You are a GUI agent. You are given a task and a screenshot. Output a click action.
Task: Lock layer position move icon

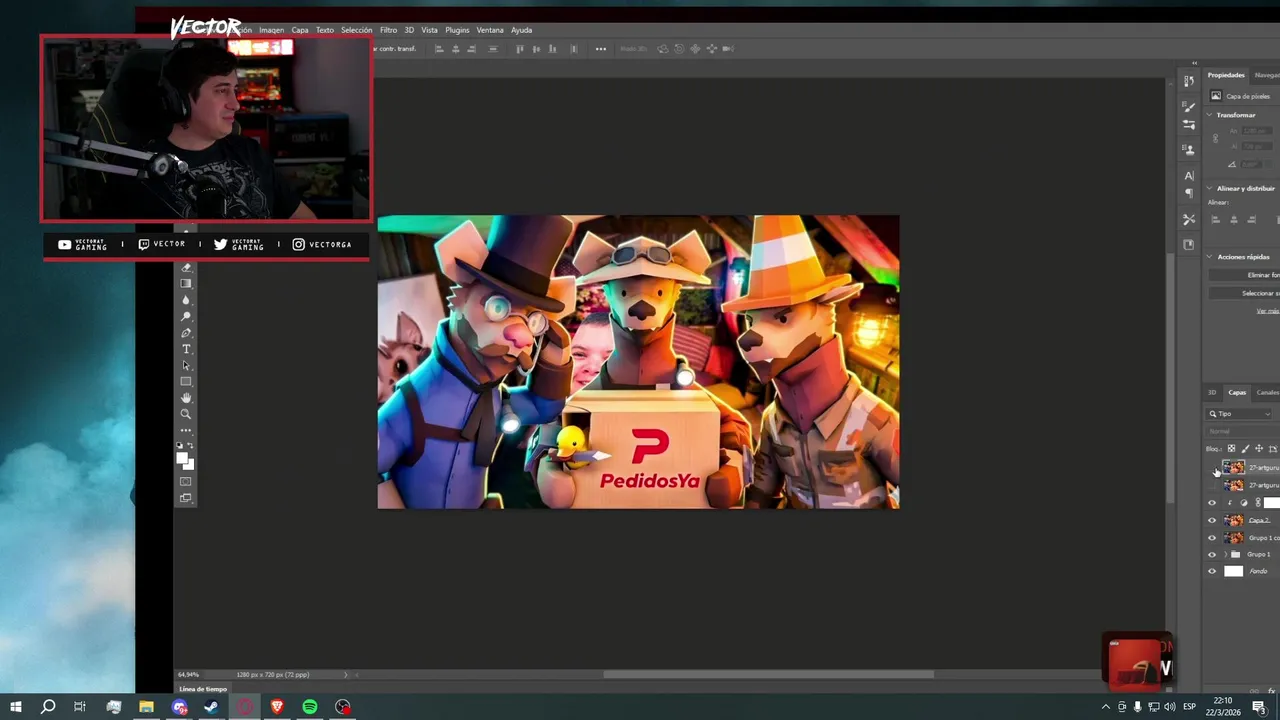pos(1259,449)
